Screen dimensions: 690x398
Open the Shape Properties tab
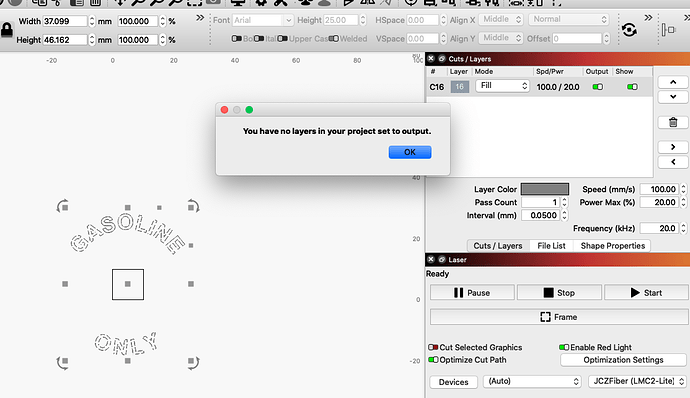613,246
